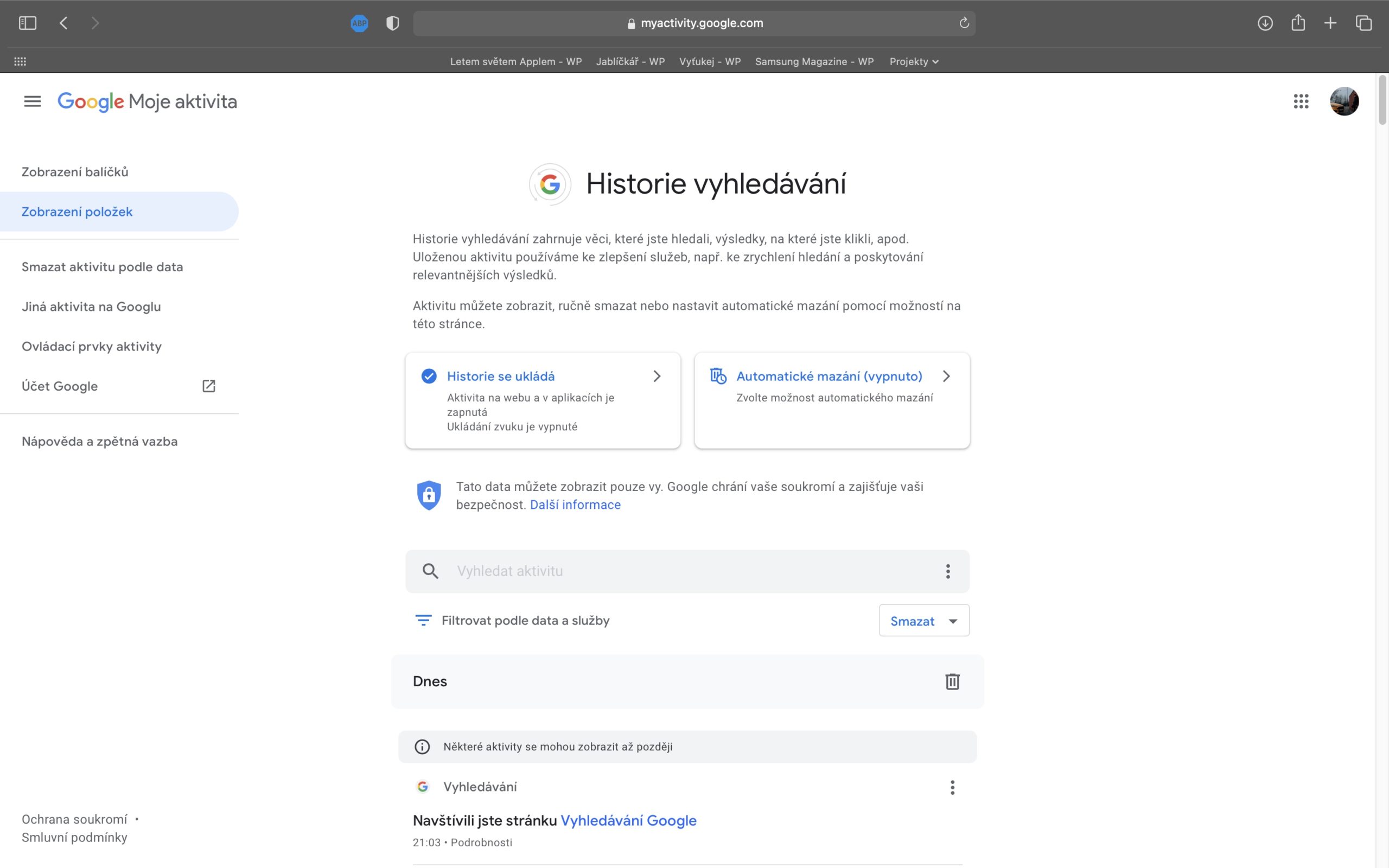Viewport: 1389px width, 868px height.
Task: Open the Vyhledávání Google link
Action: (628, 820)
